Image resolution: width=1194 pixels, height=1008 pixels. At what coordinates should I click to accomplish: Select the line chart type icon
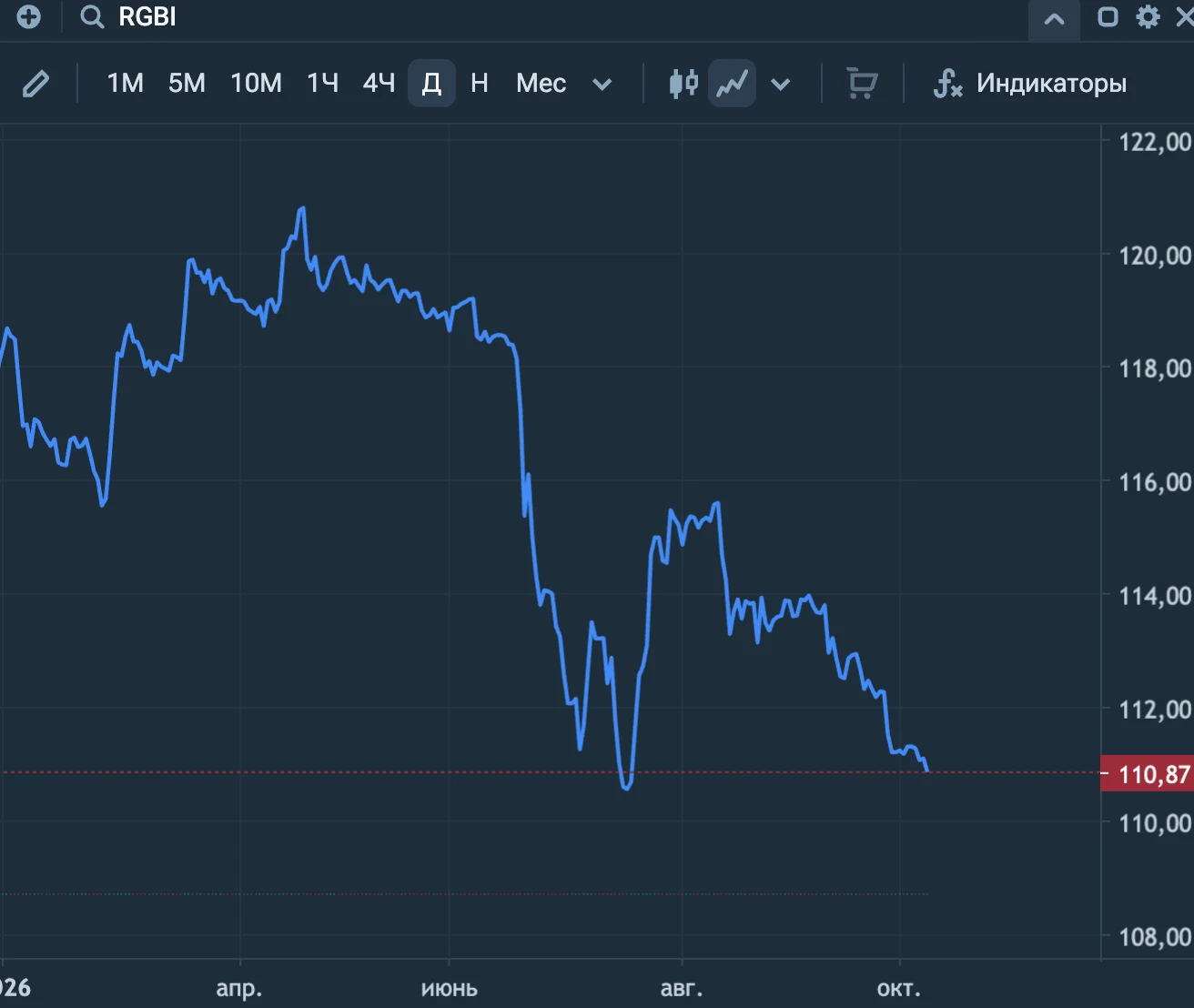[x=732, y=84]
